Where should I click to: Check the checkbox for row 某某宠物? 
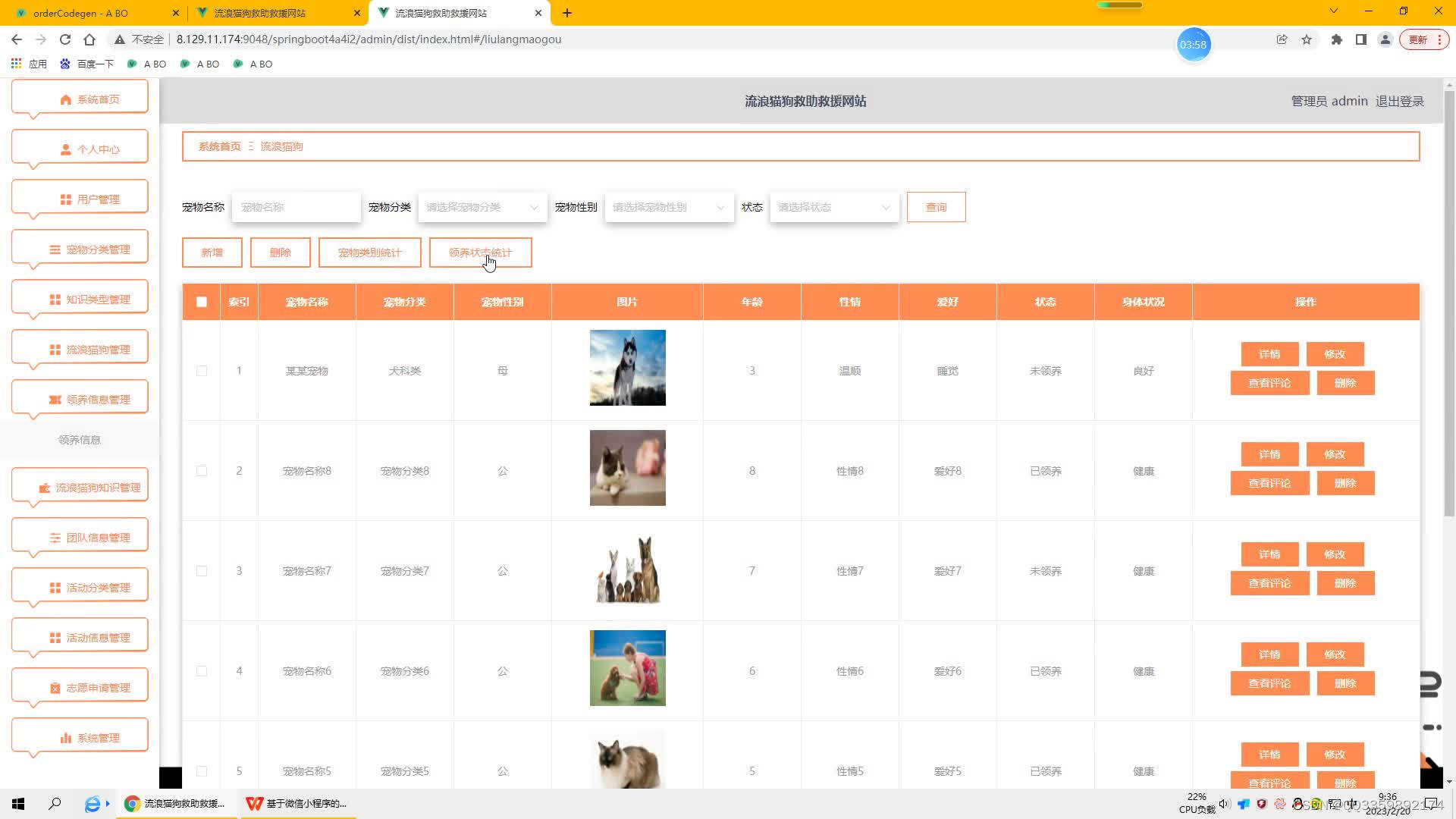[x=202, y=371]
